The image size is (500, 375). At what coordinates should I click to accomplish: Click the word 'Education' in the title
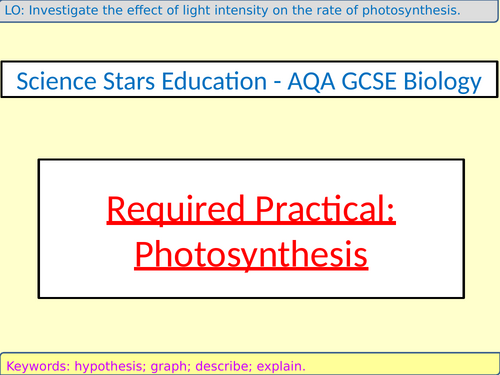[x=214, y=81]
